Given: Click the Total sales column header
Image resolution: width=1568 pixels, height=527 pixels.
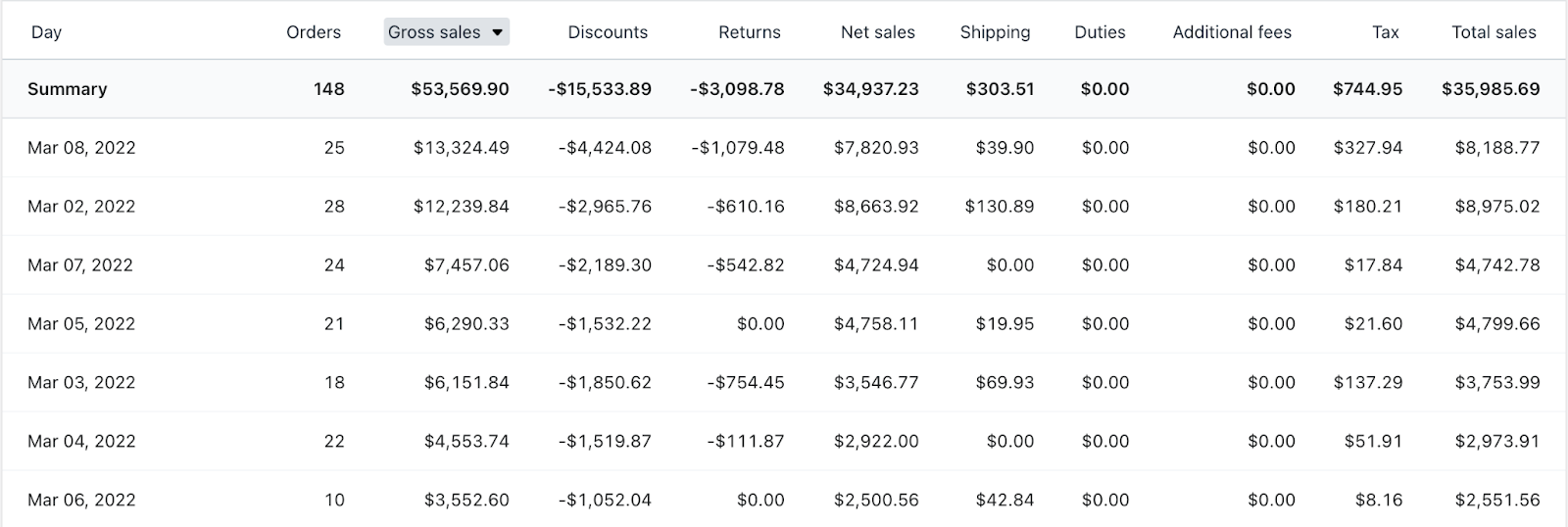Looking at the screenshot, I should pyautogui.click(x=1494, y=32).
